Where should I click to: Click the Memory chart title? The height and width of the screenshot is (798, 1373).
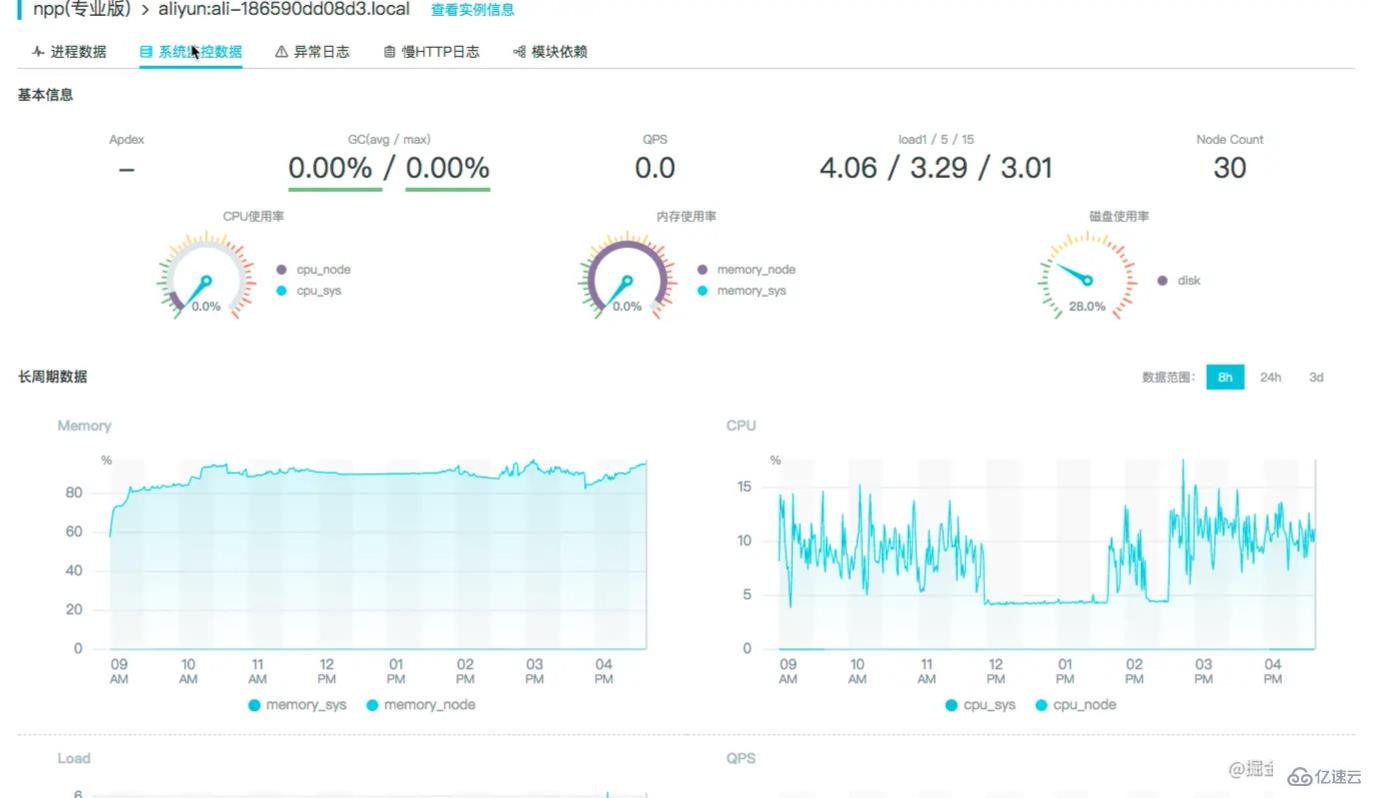(84, 426)
